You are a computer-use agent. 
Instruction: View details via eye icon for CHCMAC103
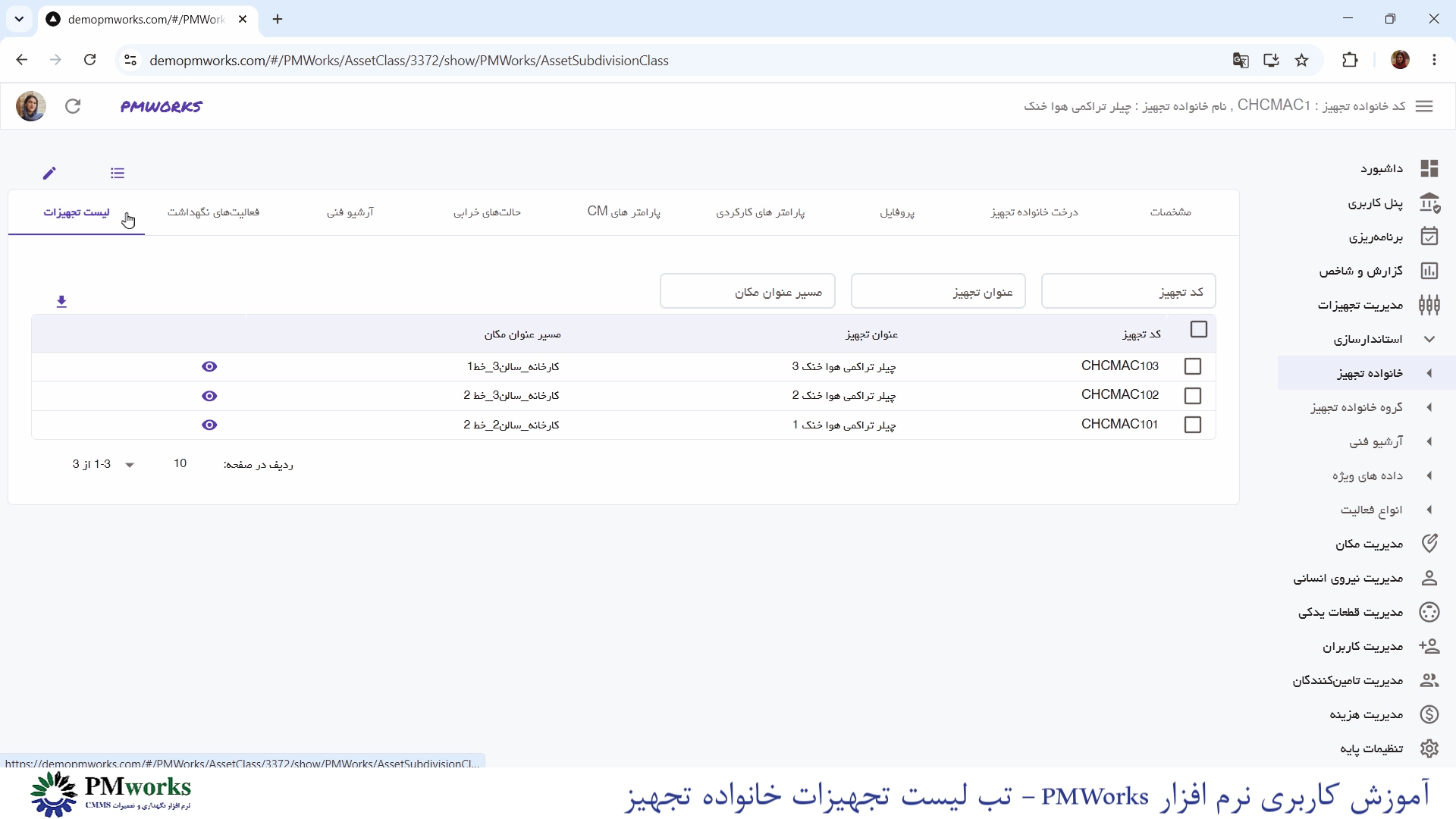210,367
